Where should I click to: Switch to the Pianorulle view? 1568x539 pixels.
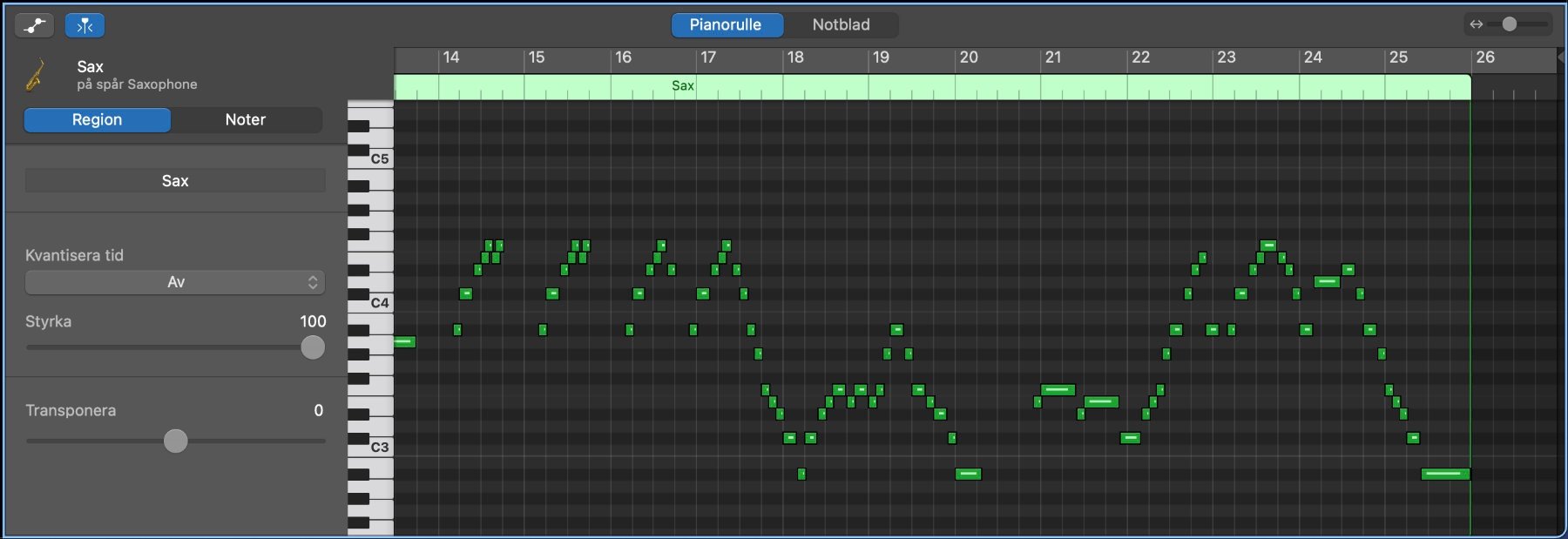(726, 24)
